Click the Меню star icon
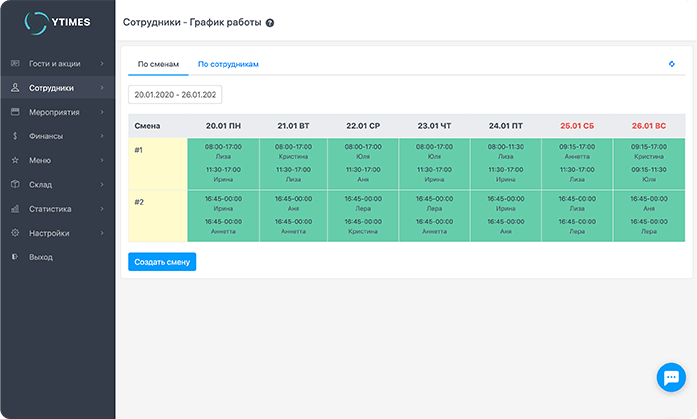Image resolution: width=697 pixels, height=419 pixels. 15,160
